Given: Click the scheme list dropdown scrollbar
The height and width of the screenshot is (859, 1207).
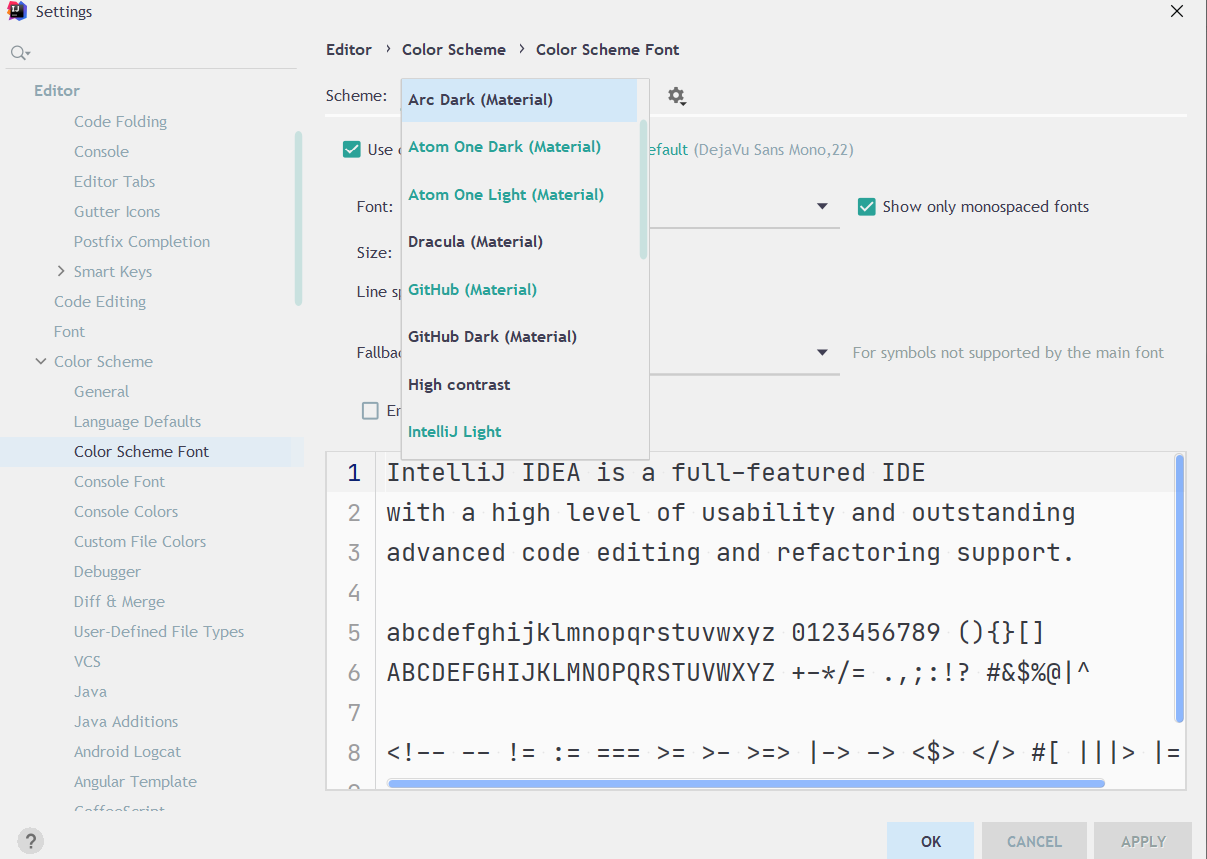Looking at the screenshot, I should pyautogui.click(x=643, y=190).
